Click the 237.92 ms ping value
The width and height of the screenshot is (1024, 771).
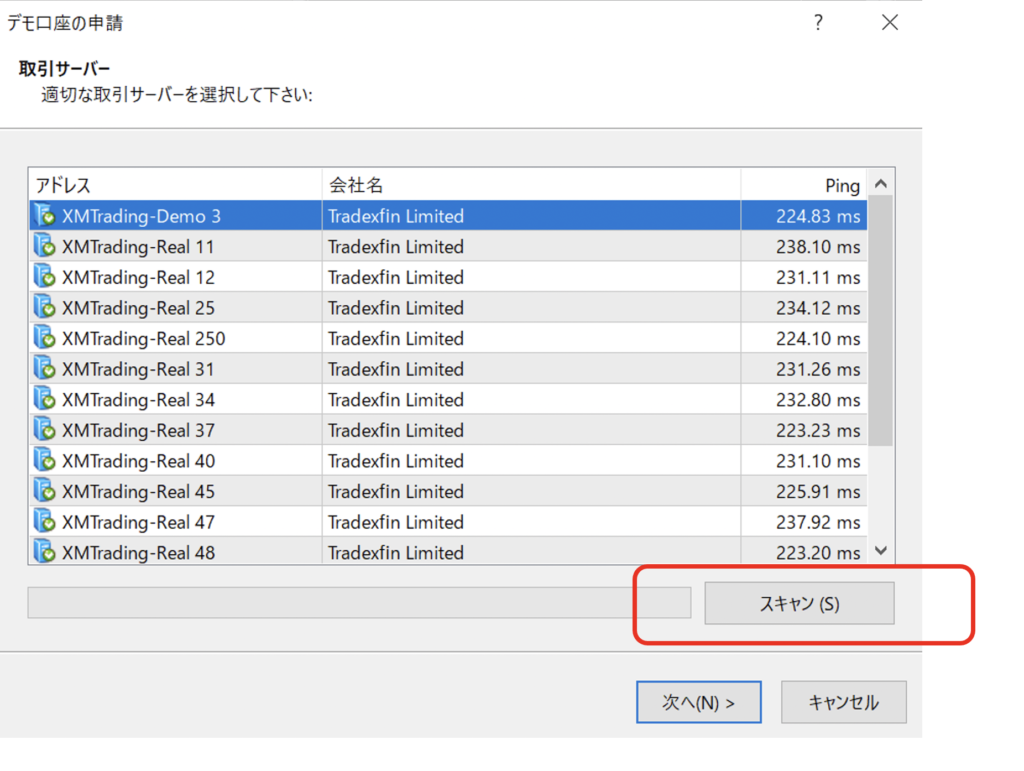coord(818,523)
